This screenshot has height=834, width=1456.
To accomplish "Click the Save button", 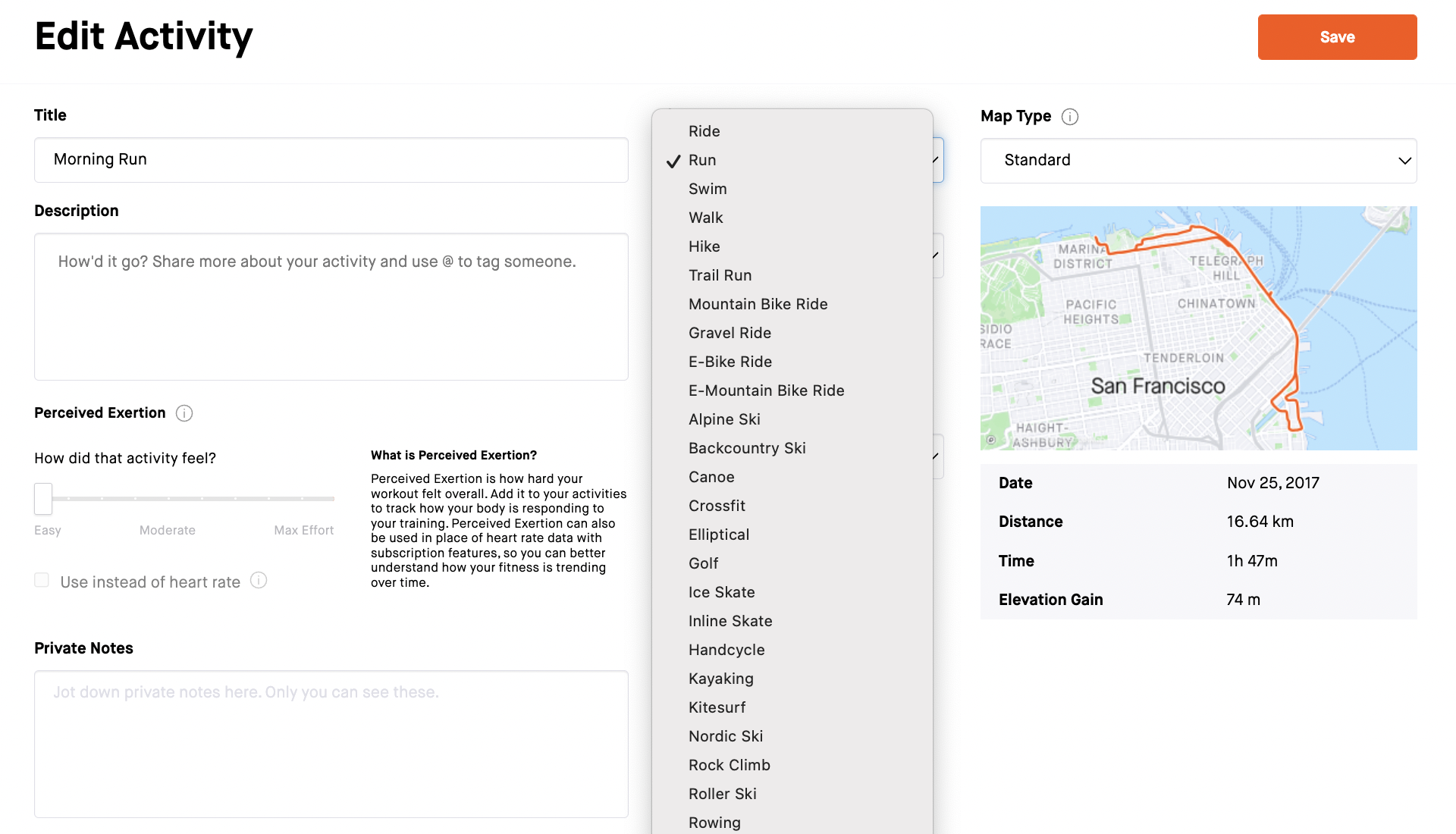I will (1338, 37).
